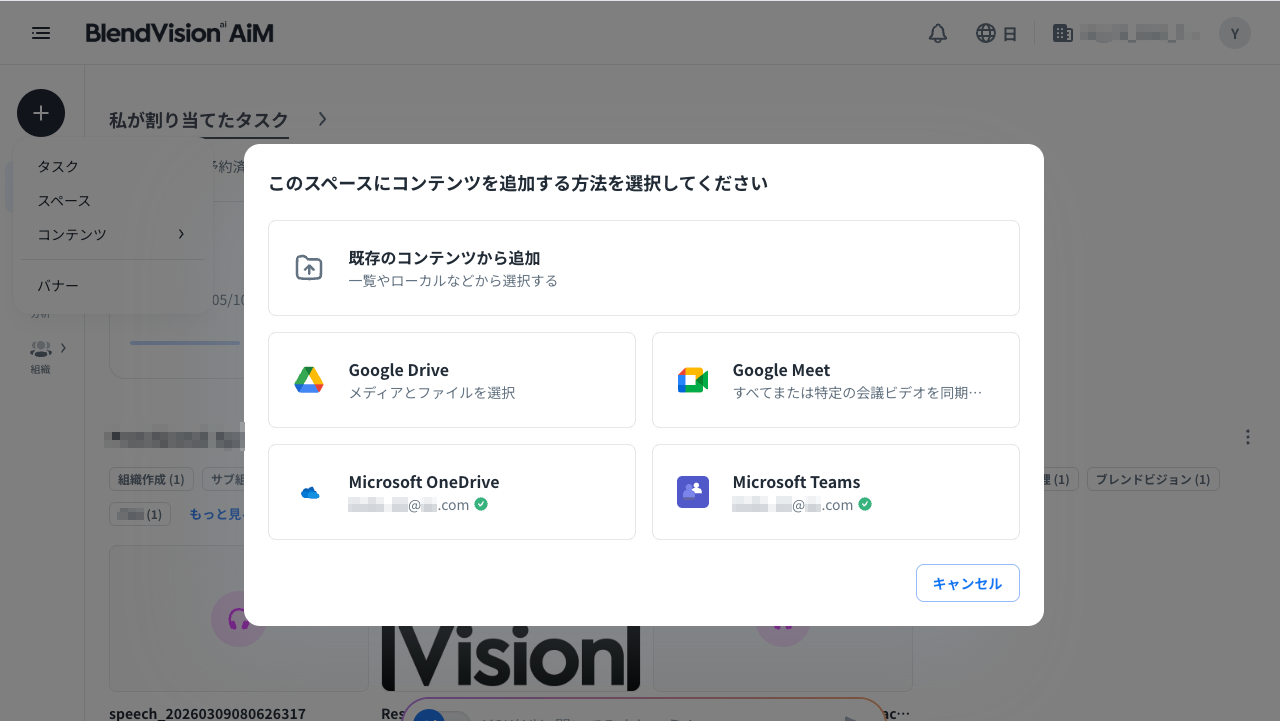Select the ブレンドビジョン (1) tag
The height and width of the screenshot is (721, 1280).
(1152, 479)
